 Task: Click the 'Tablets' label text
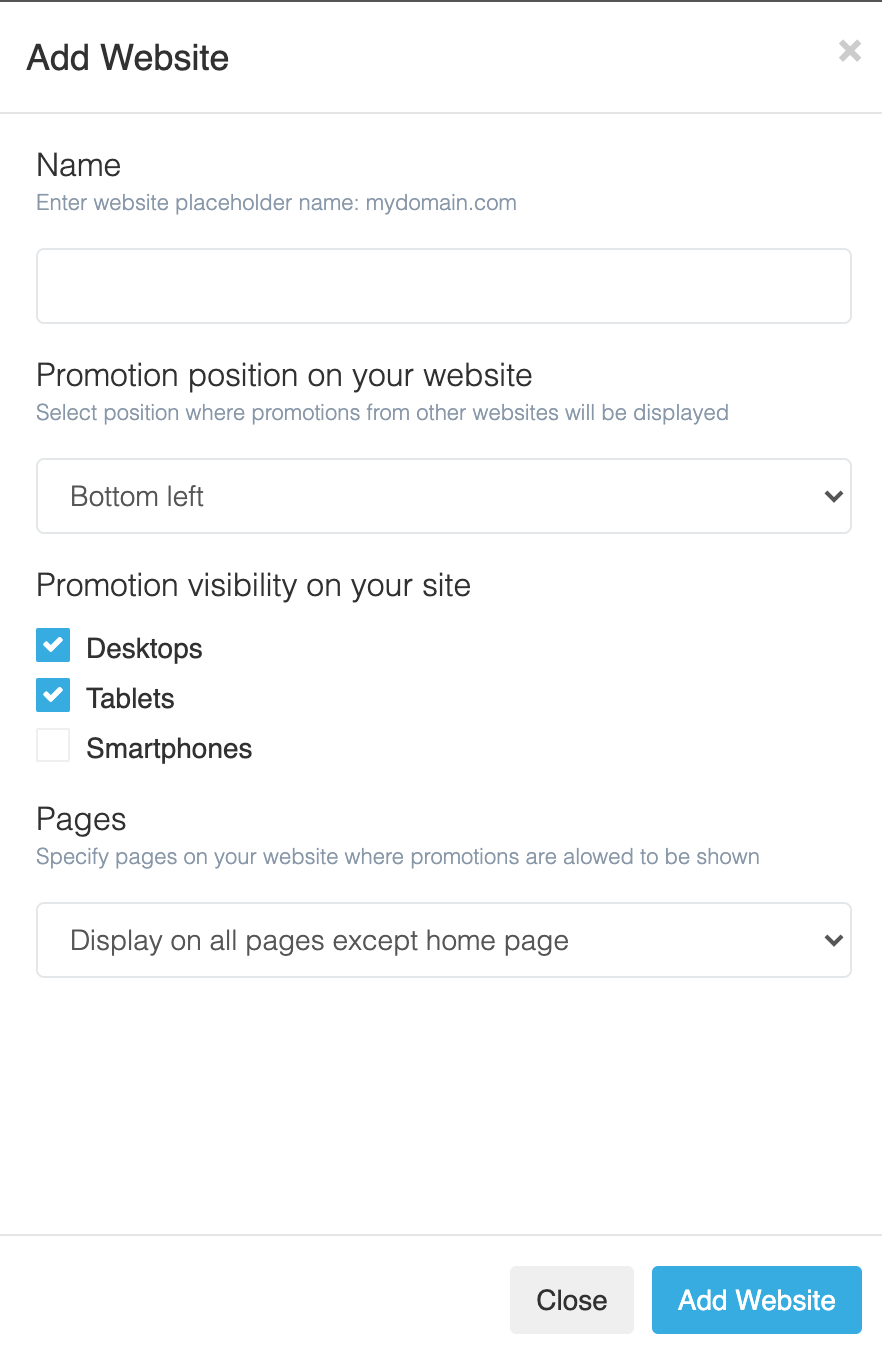point(130,698)
